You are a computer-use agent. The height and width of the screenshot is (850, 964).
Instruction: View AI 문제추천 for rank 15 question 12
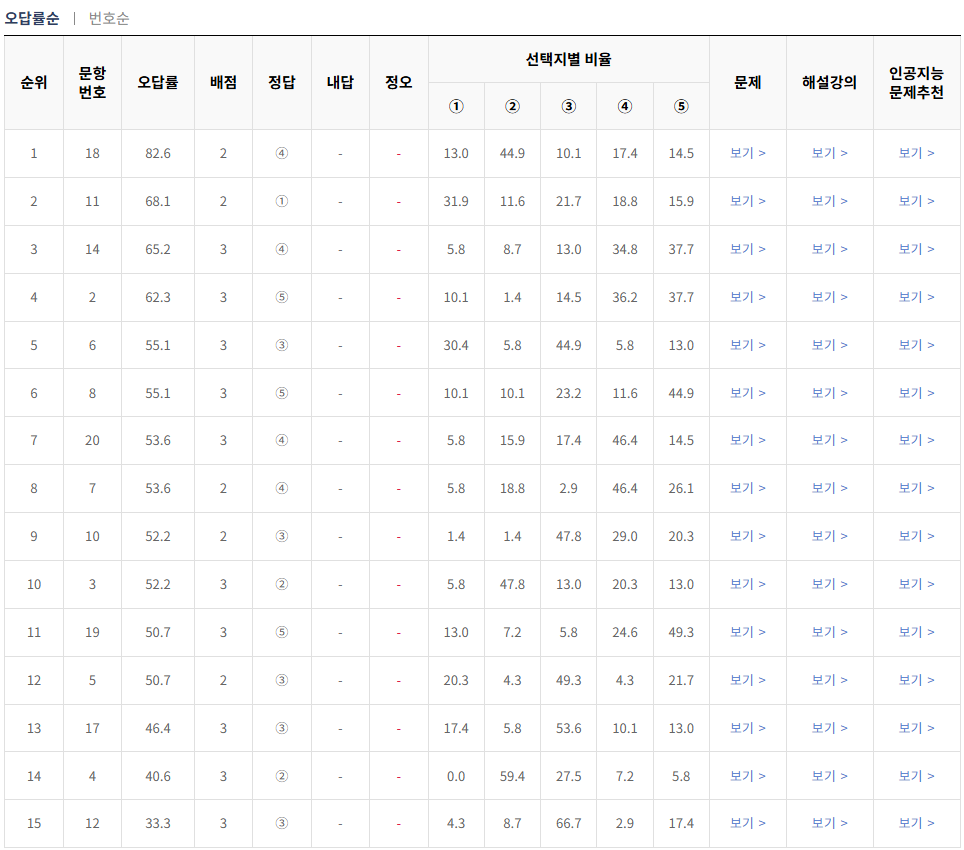tap(916, 823)
